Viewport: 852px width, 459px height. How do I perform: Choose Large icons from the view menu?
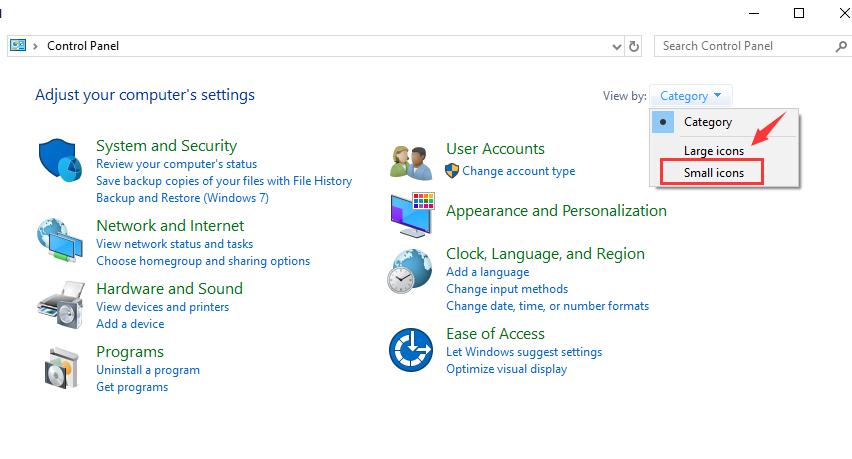[713, 150]
